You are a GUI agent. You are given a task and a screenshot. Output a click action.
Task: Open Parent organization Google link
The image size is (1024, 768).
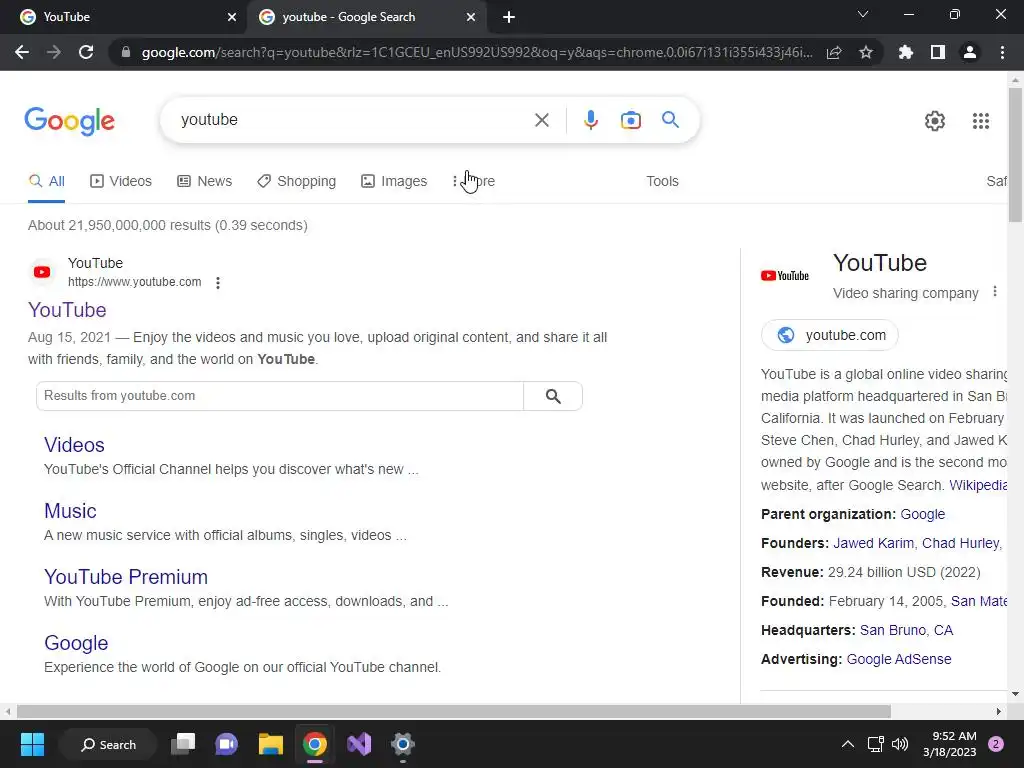tap(922, 514)
